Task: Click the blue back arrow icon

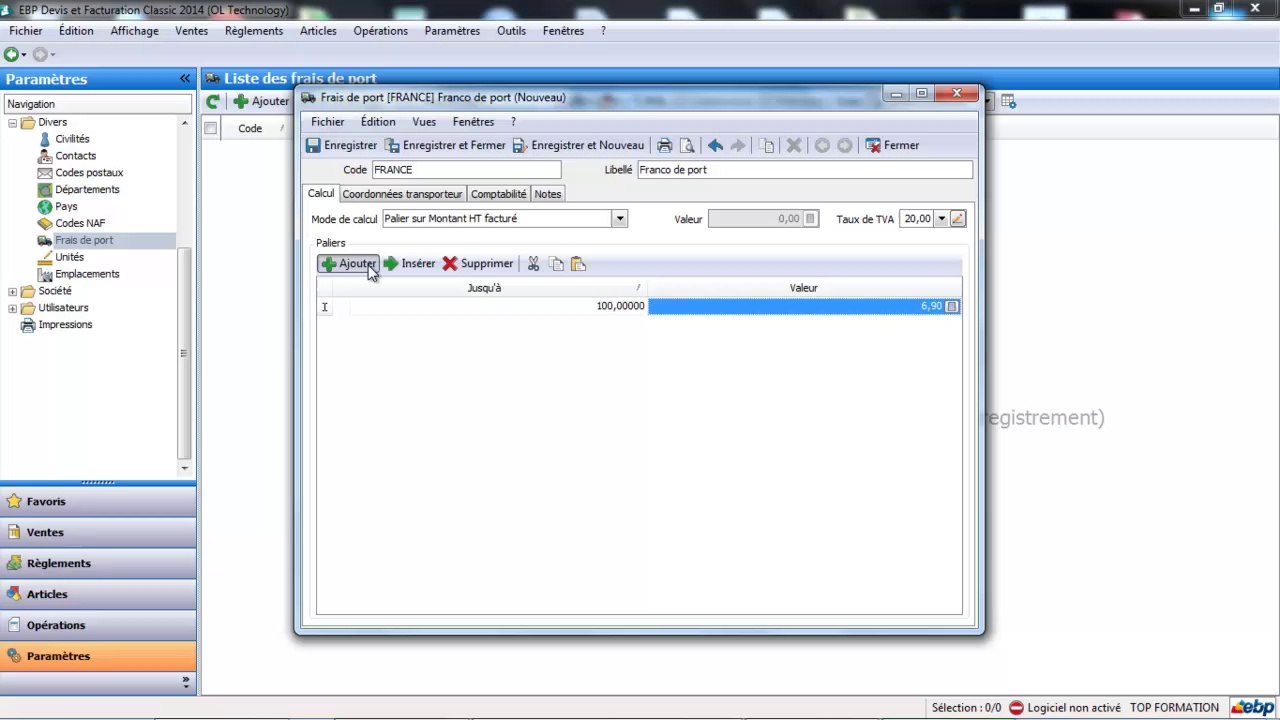Action: click(x=715, y=145)
